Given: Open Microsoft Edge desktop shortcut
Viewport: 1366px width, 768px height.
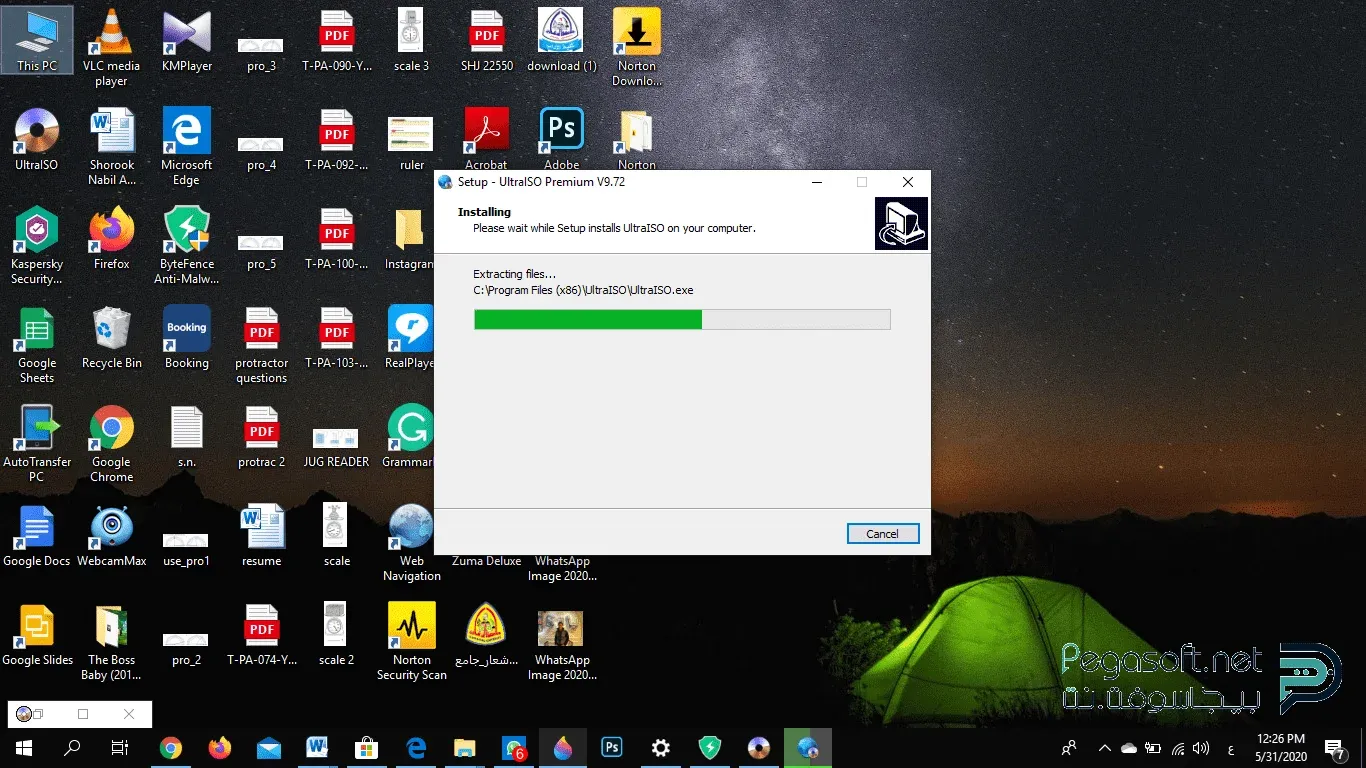Looking at the screenshot, I should coord(187,147).
